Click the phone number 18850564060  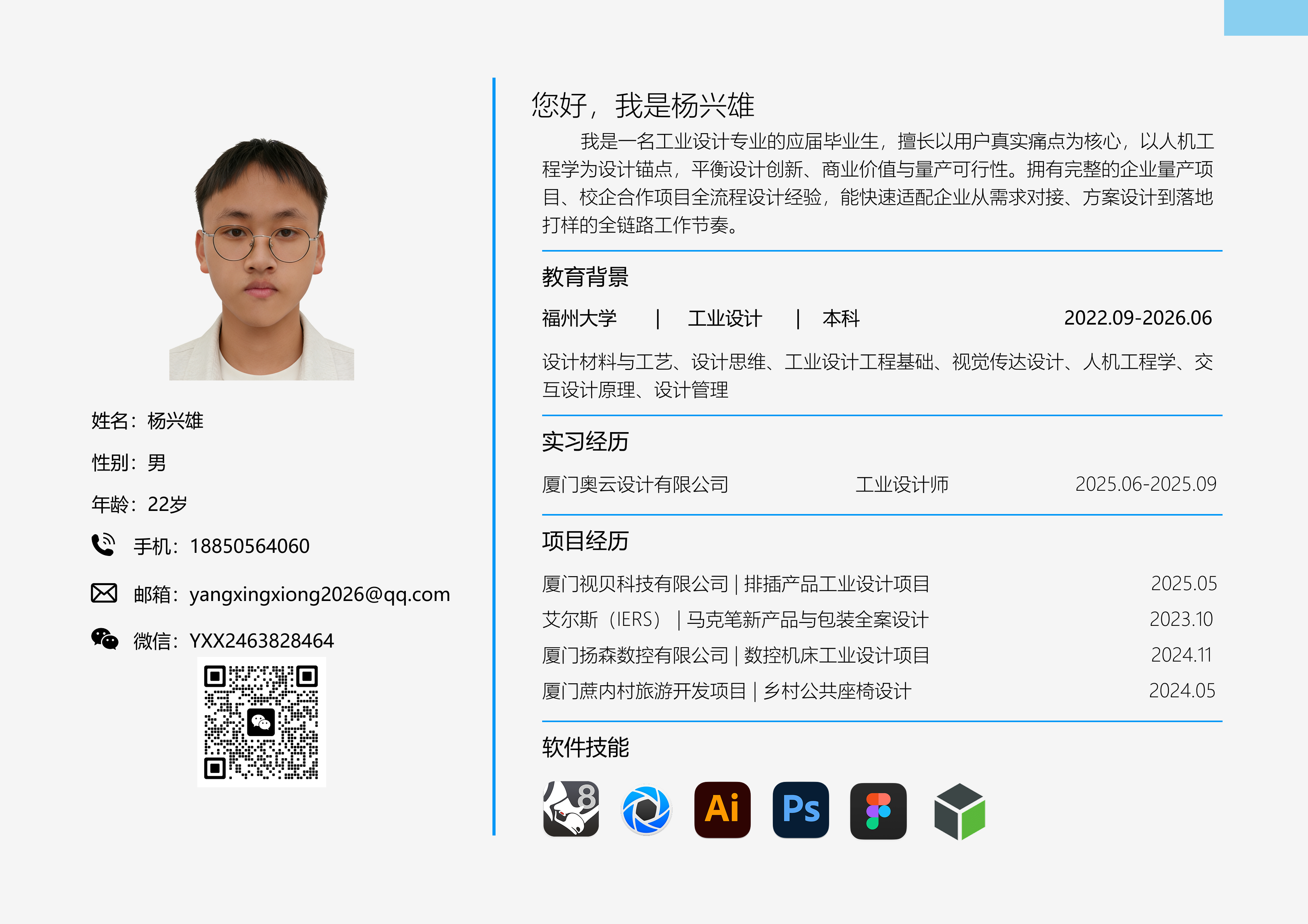250,546
